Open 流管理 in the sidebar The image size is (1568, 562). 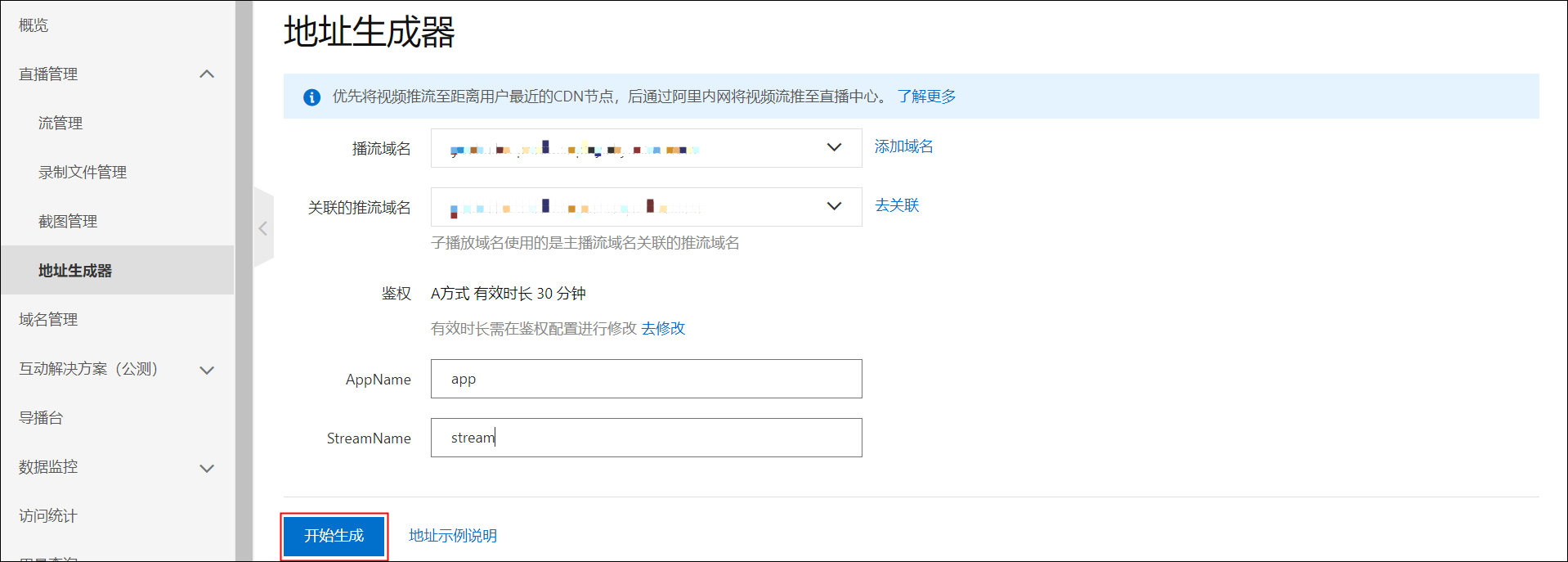[60, 124]
